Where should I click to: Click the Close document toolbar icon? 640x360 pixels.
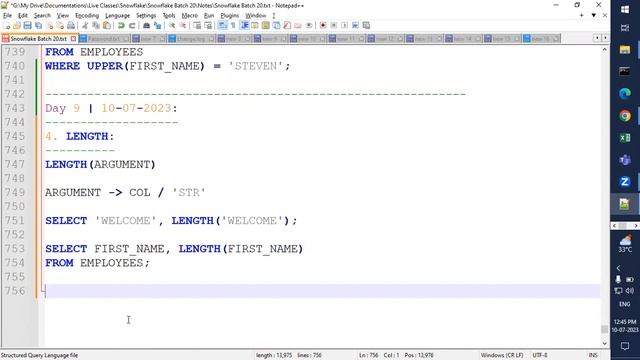click(x=50, y=25)
